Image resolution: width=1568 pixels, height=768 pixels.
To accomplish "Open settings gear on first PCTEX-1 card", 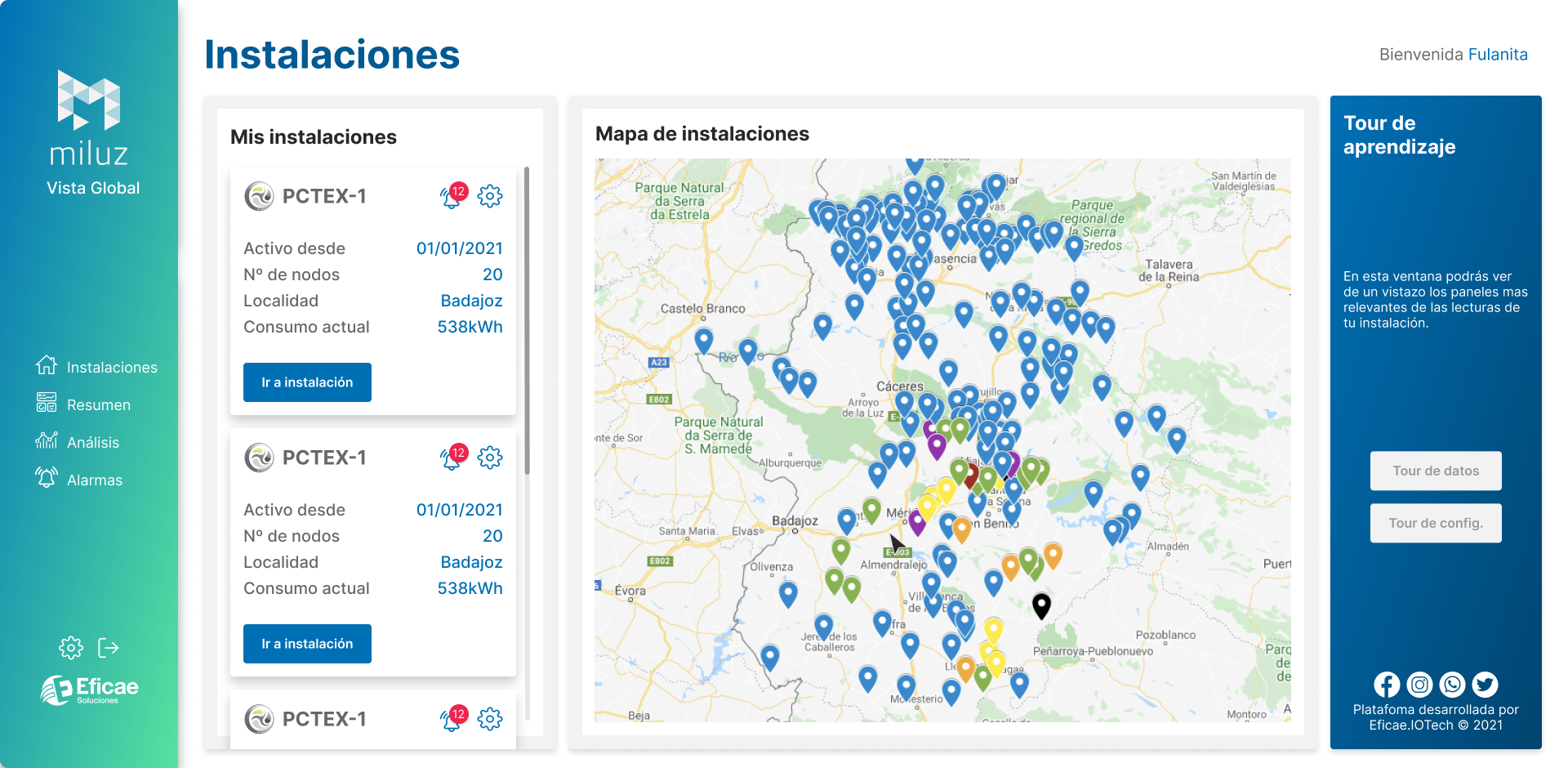I will coord(490,196).
